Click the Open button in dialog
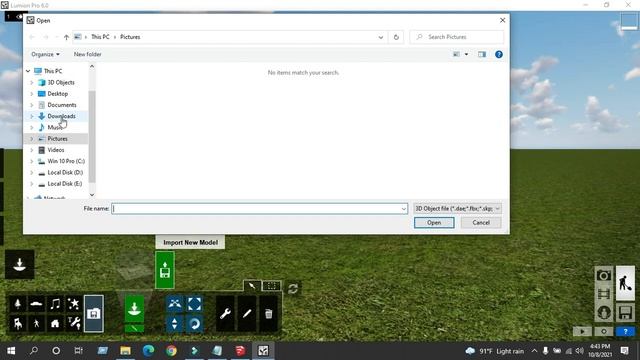 [x=434, y=222]
